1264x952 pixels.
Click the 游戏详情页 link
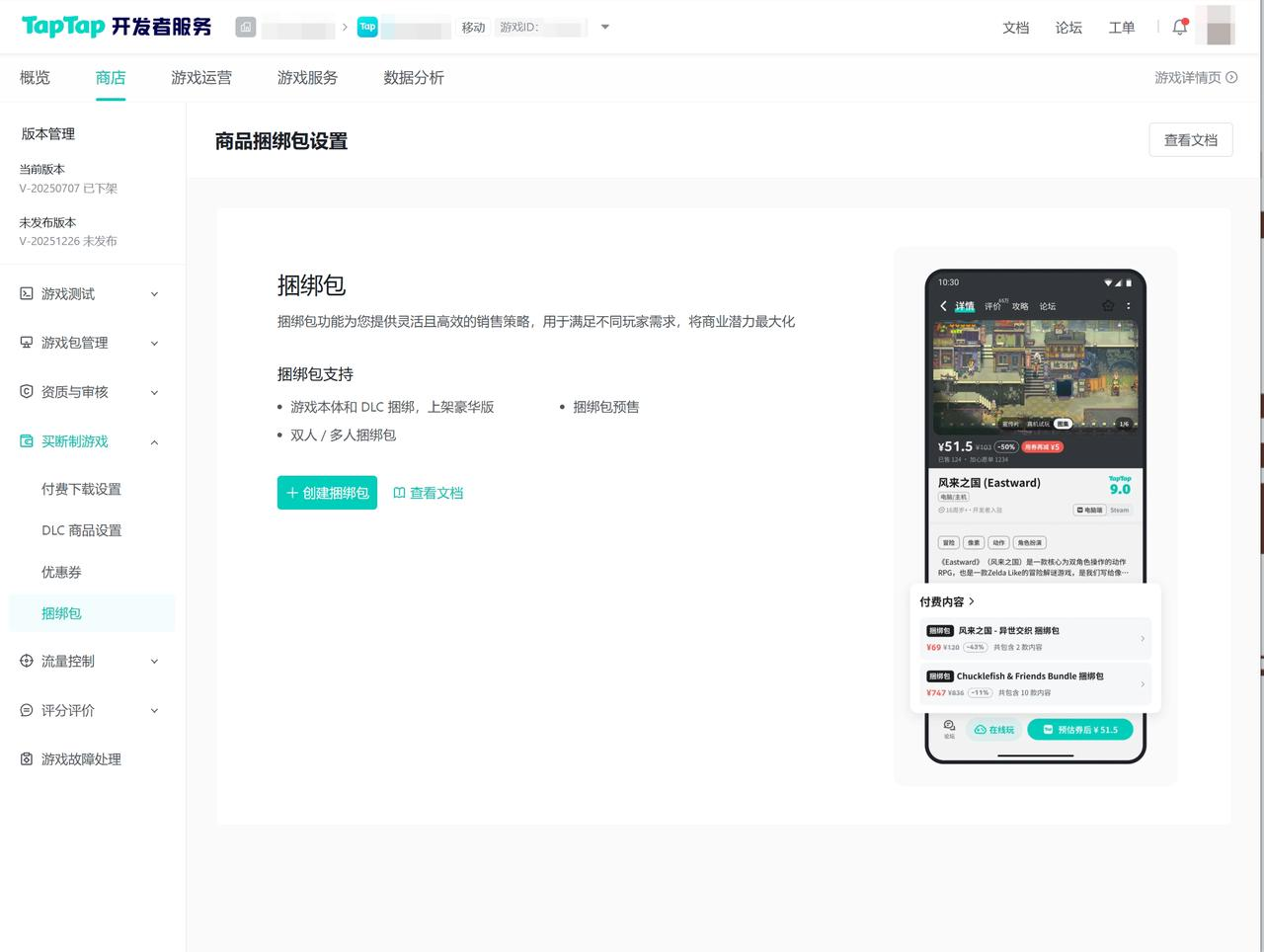tap(1195, 78)
